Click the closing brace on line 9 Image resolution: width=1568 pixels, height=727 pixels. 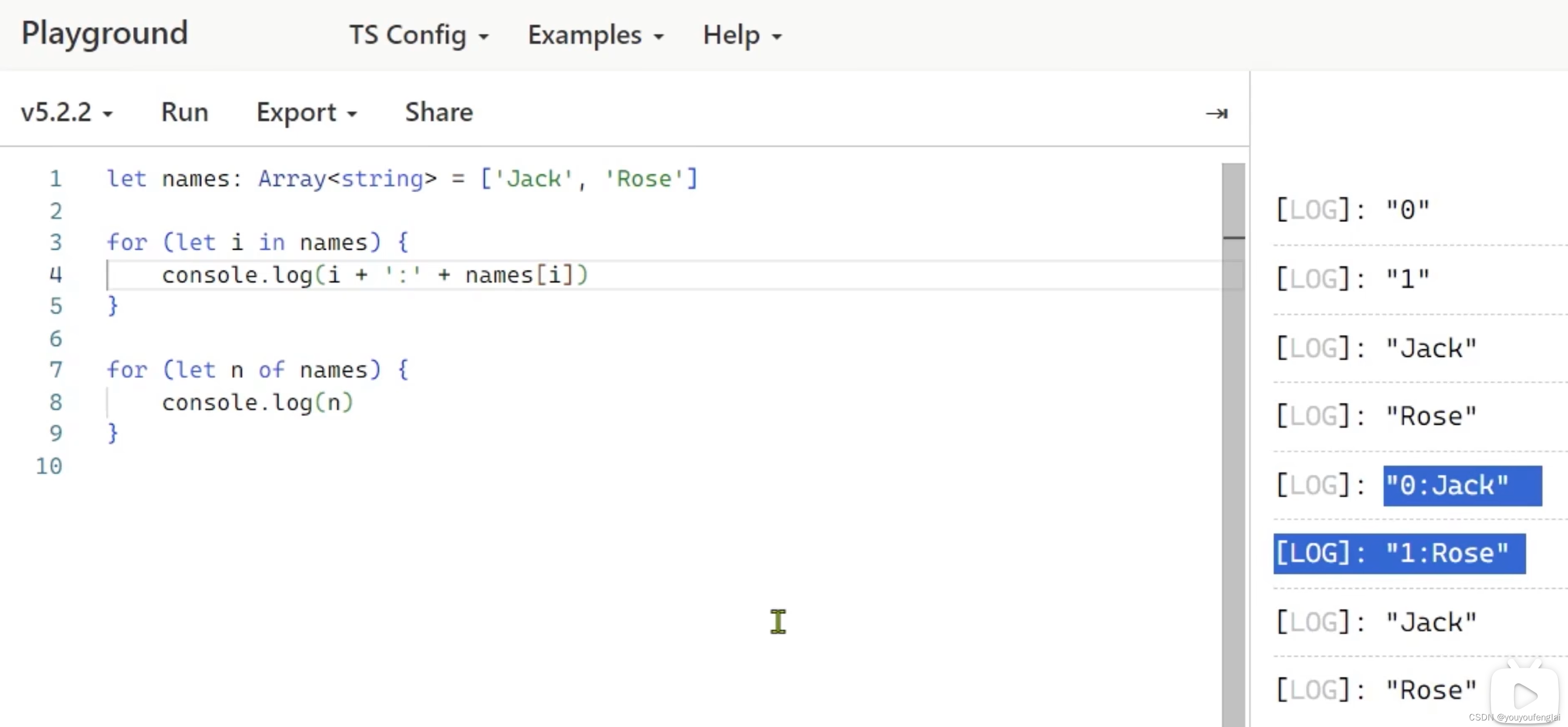pos(113,434)
